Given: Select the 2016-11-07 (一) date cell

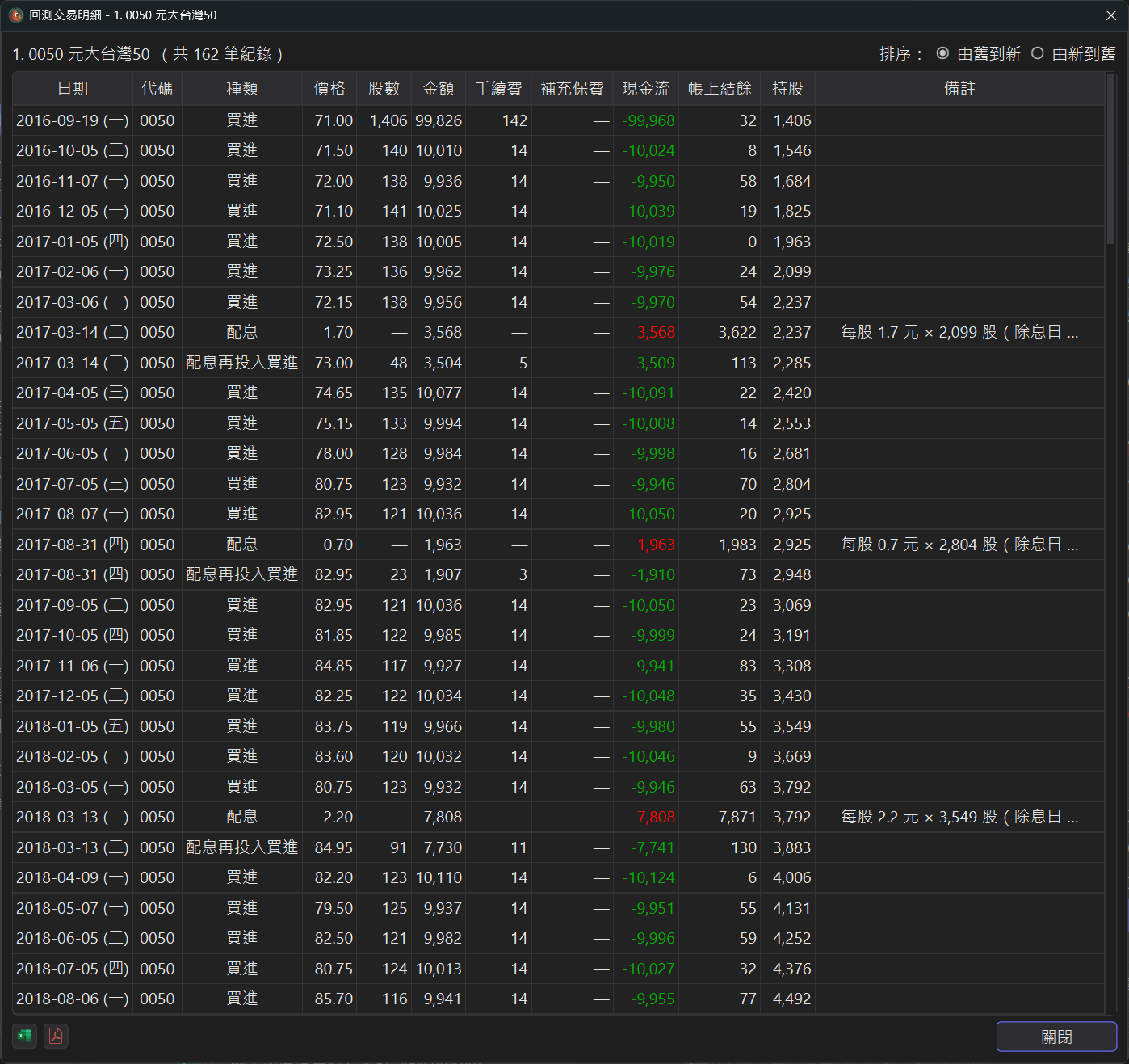Looking at the screenshot, I should (x=73, y=181).
